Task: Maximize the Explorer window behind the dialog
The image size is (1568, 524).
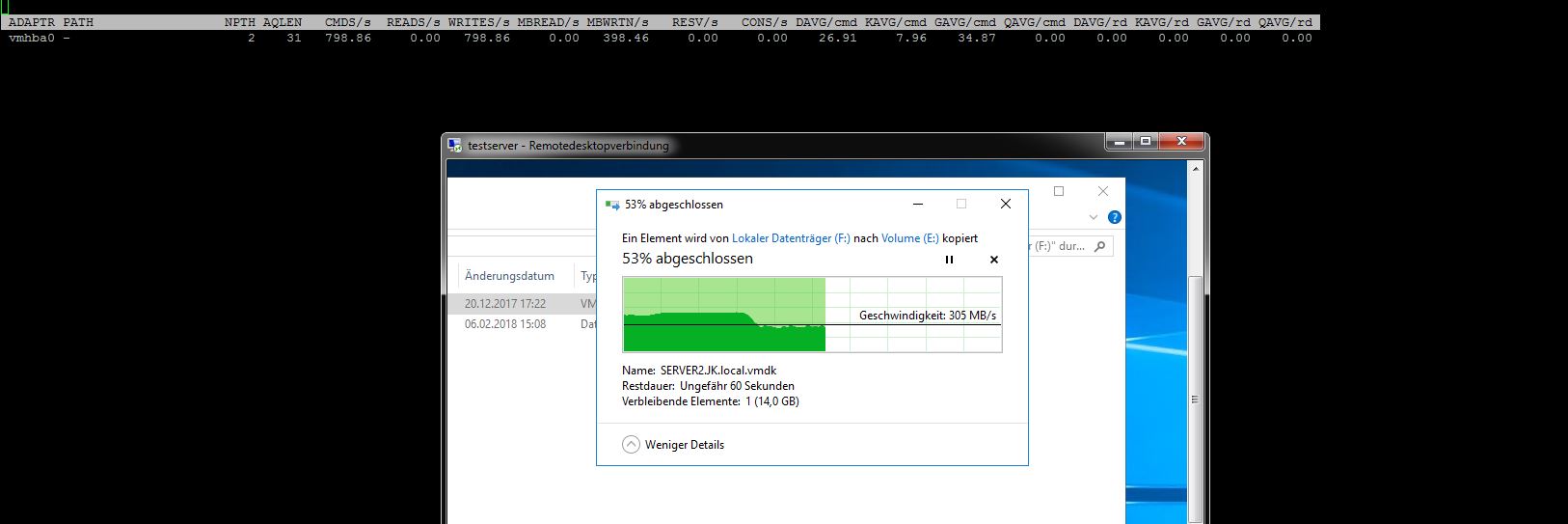Action: [1059, 191]
